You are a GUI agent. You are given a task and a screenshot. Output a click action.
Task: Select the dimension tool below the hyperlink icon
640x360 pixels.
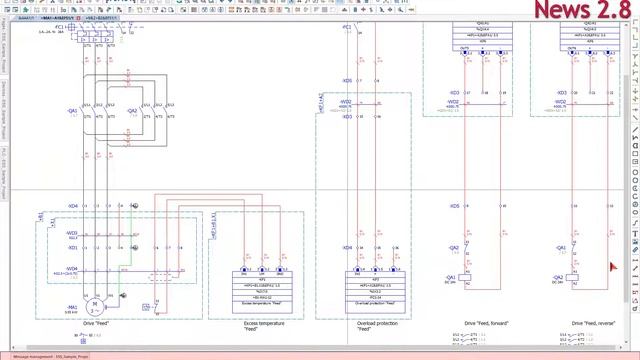click(x=635, y=260)
